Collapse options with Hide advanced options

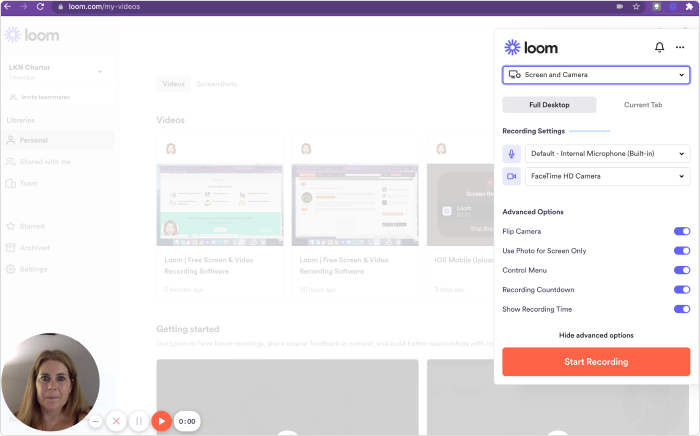point(596,335)
